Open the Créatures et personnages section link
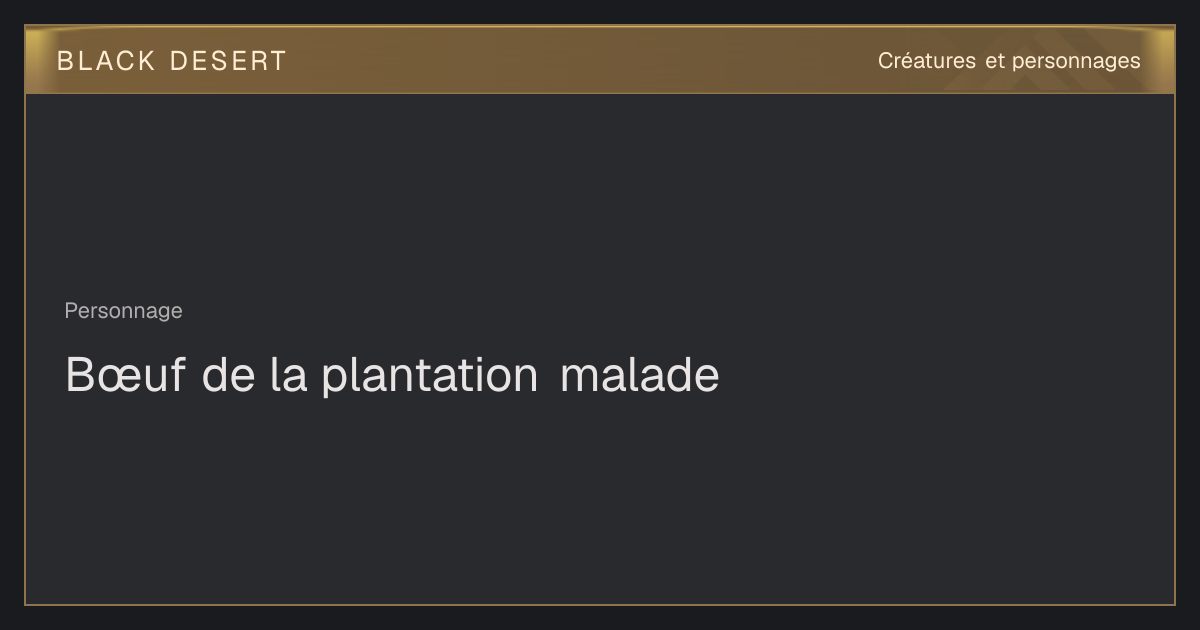The image size is (1200, 630). click(1009, 61)
